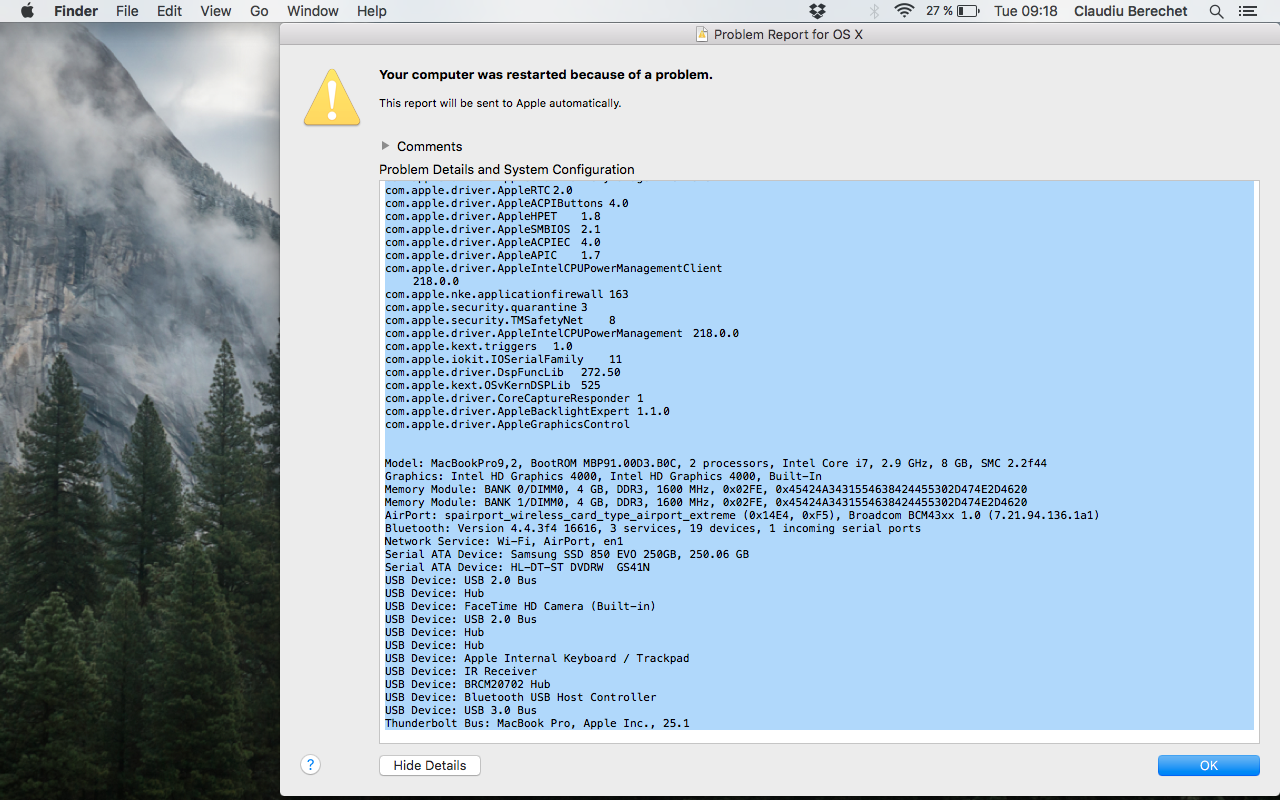Viewport: 1280px width, 800px height.
Task: Click the USB 3.0 Bus line
Action: click(x=461, y=710)
